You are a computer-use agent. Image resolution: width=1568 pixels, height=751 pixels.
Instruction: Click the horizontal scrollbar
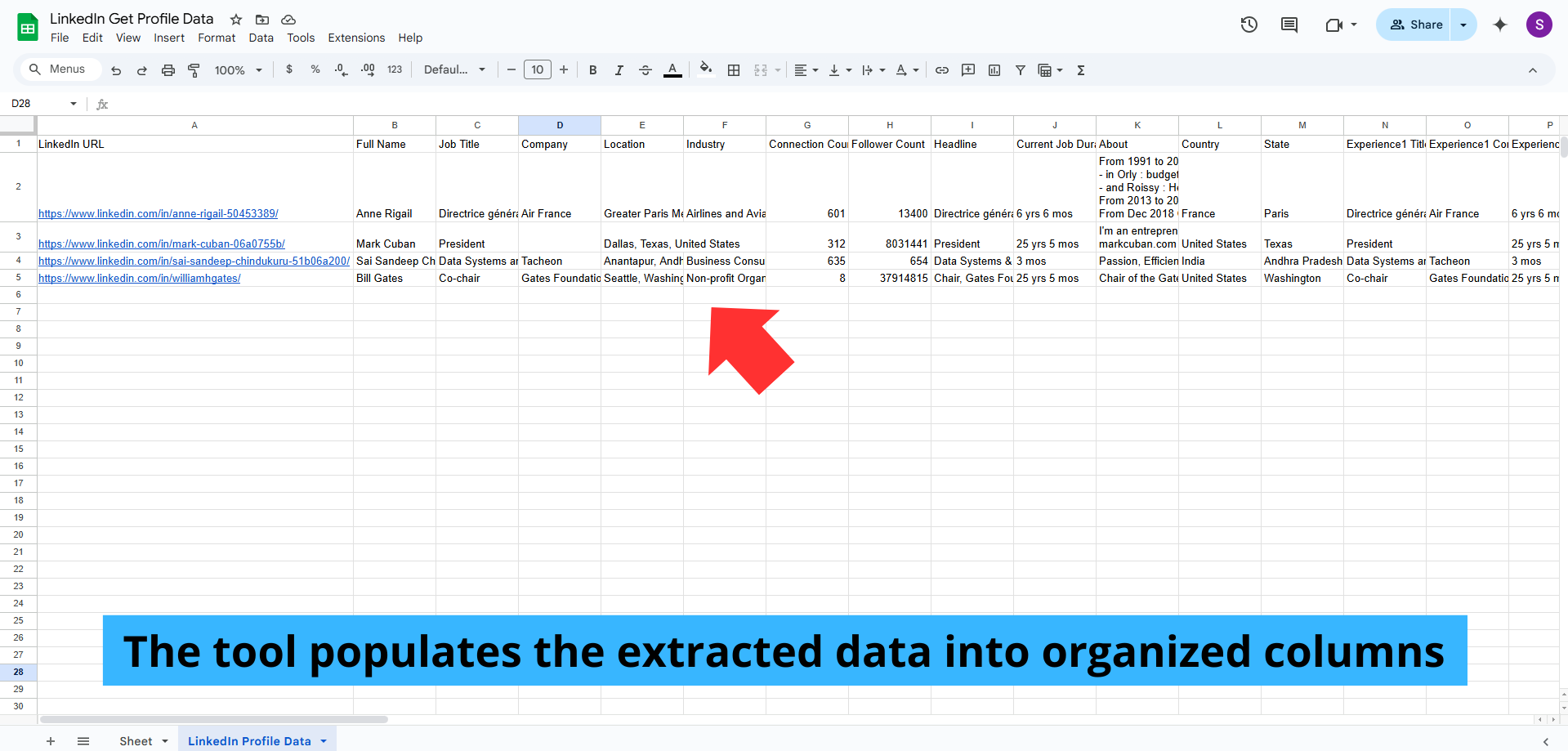tap(214, 720)
